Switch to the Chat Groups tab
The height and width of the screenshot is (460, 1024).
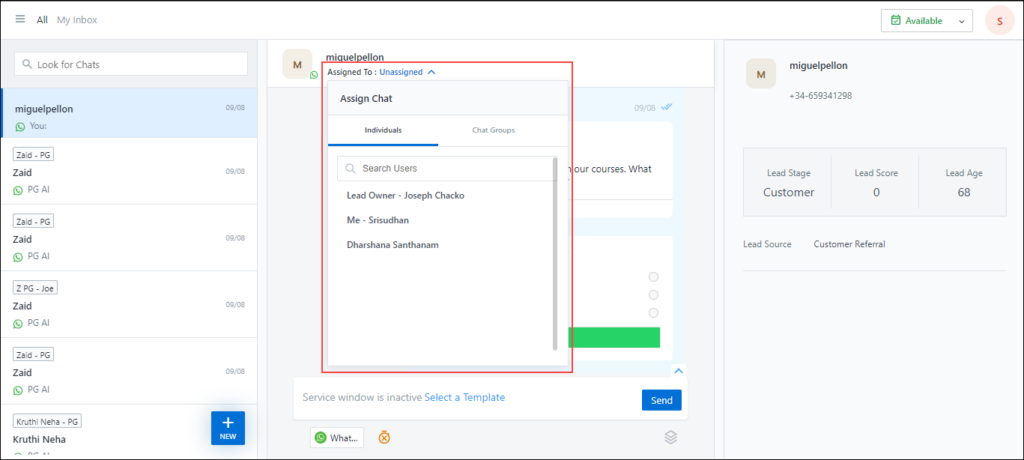click(x=493, y=131)
